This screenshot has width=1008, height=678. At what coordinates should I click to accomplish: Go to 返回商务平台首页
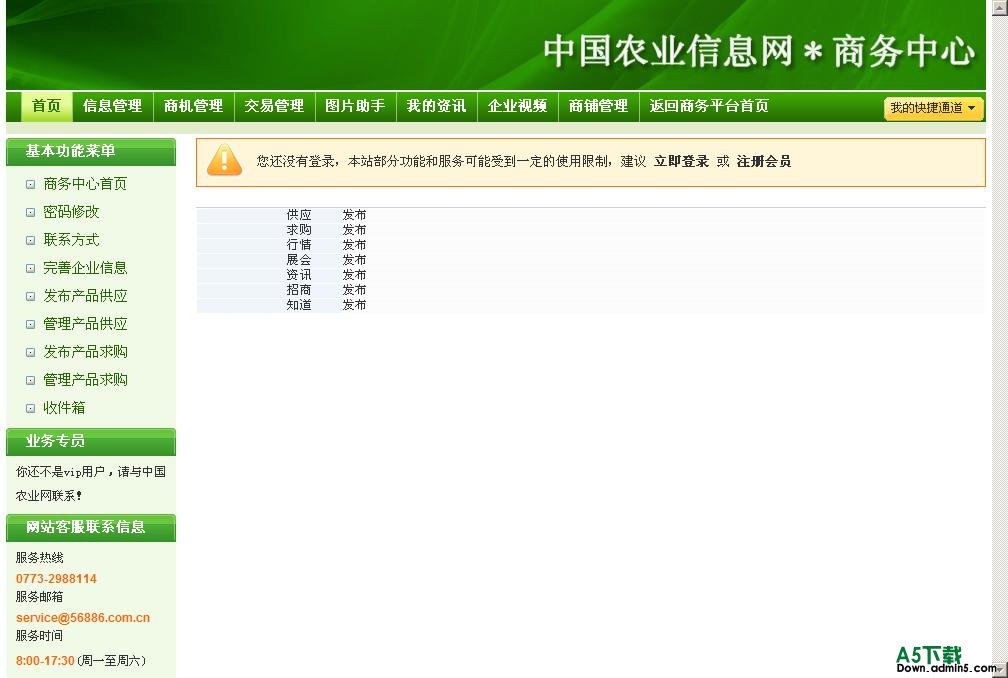pos(709,106)
